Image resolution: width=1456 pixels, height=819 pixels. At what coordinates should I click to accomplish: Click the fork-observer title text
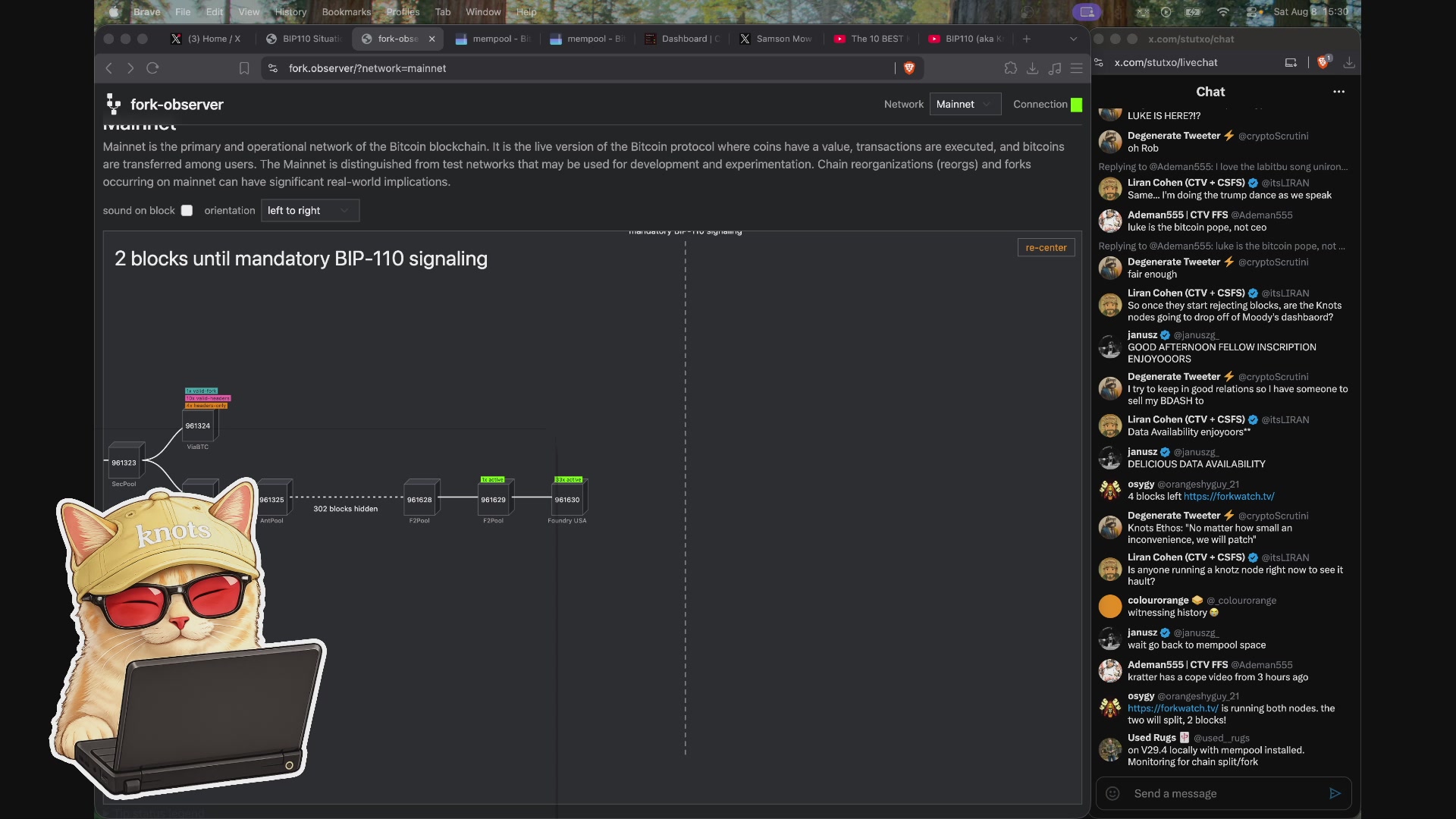coord(177,105)
